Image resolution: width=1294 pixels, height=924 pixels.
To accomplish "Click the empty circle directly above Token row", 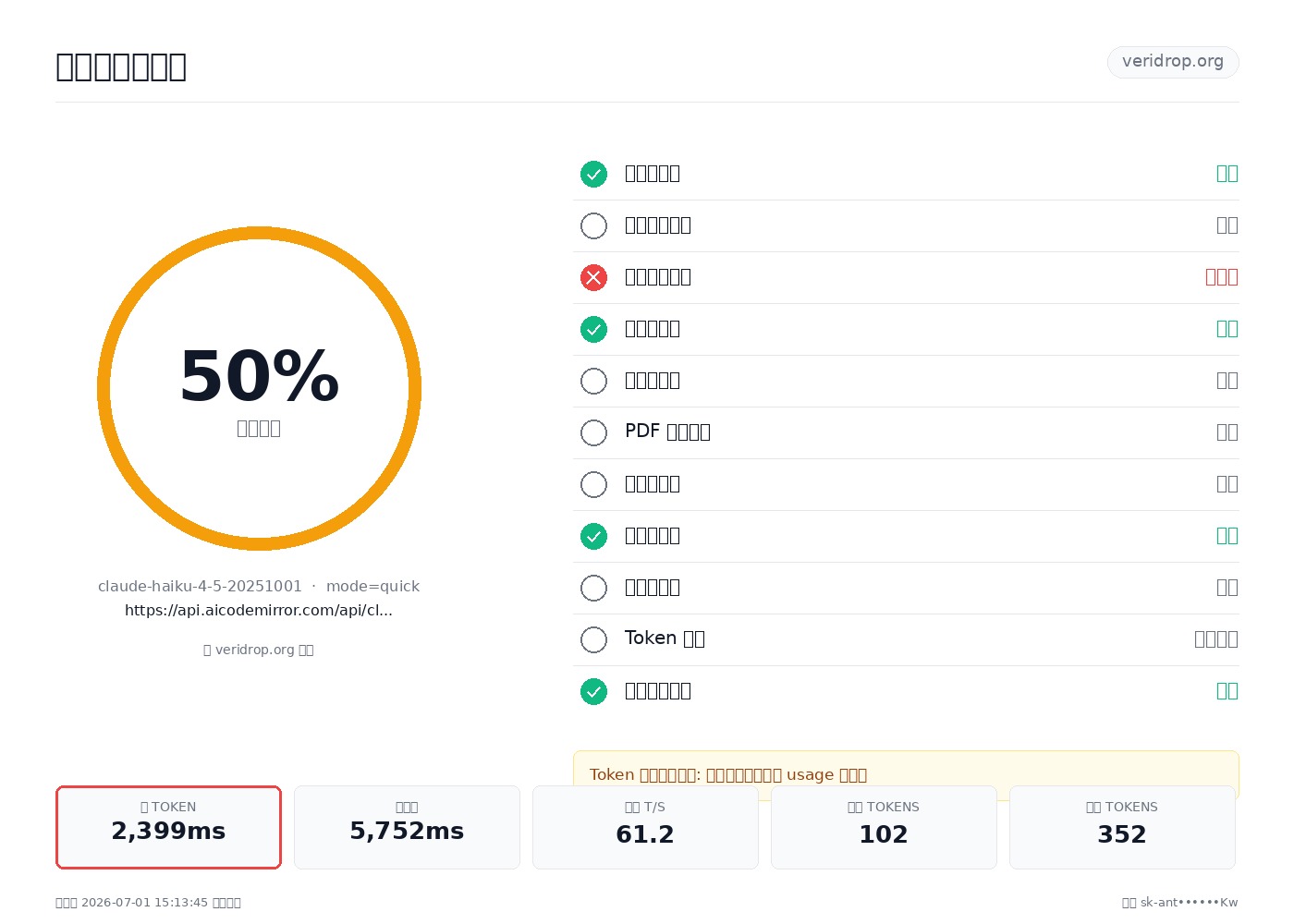I will [x=593, y=588].
